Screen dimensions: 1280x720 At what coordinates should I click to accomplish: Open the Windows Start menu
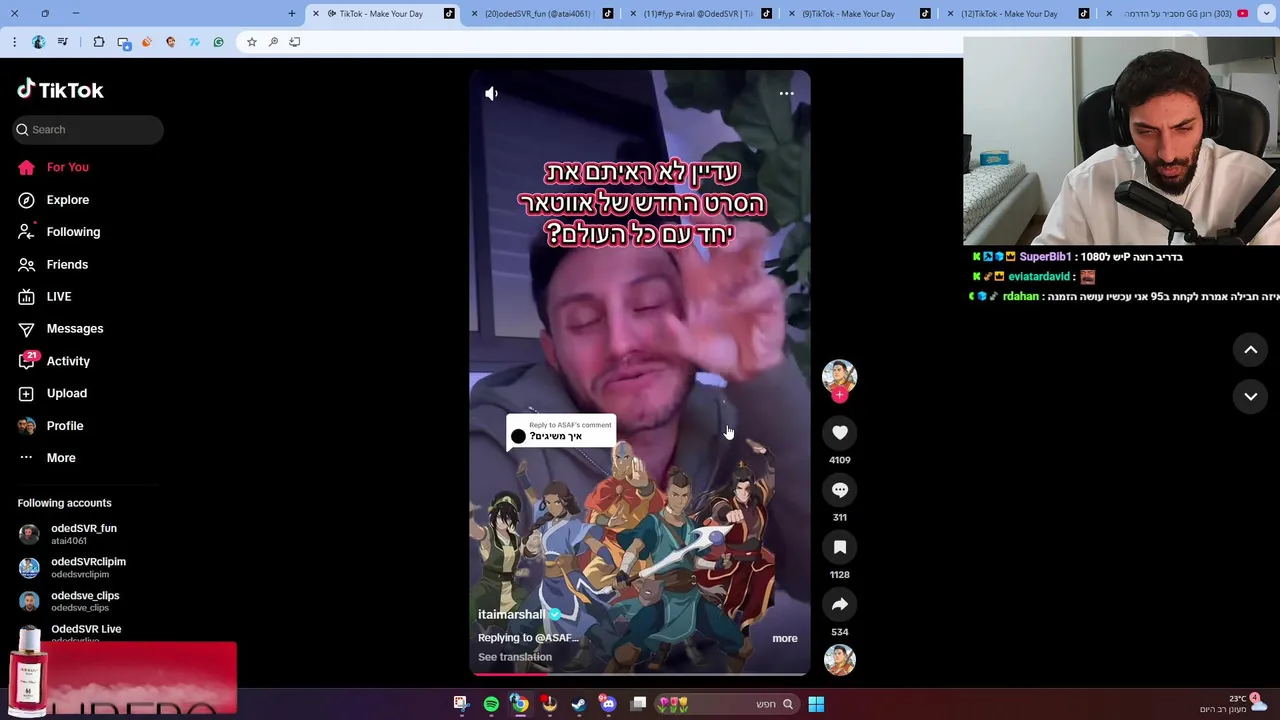pos(816,705)
